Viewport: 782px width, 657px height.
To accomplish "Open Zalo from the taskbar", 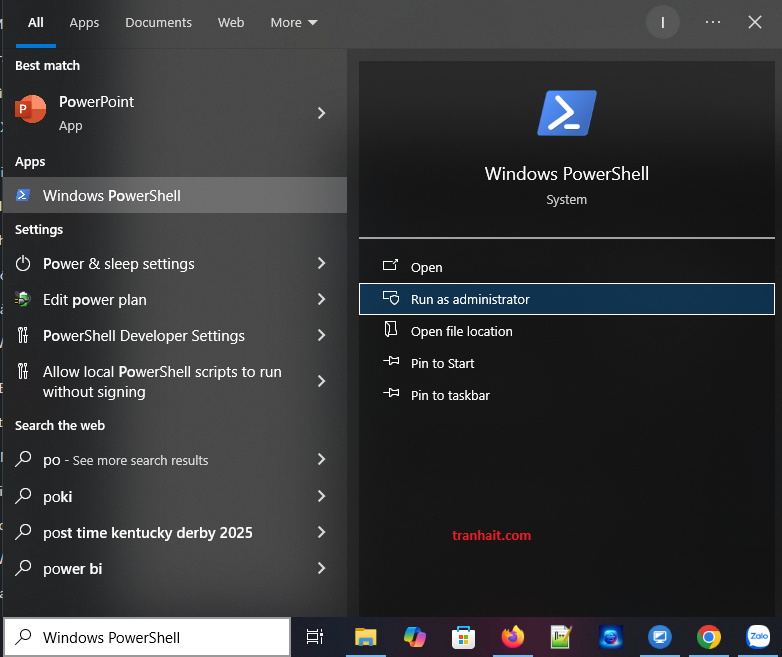I will click(x=758, y=637).
